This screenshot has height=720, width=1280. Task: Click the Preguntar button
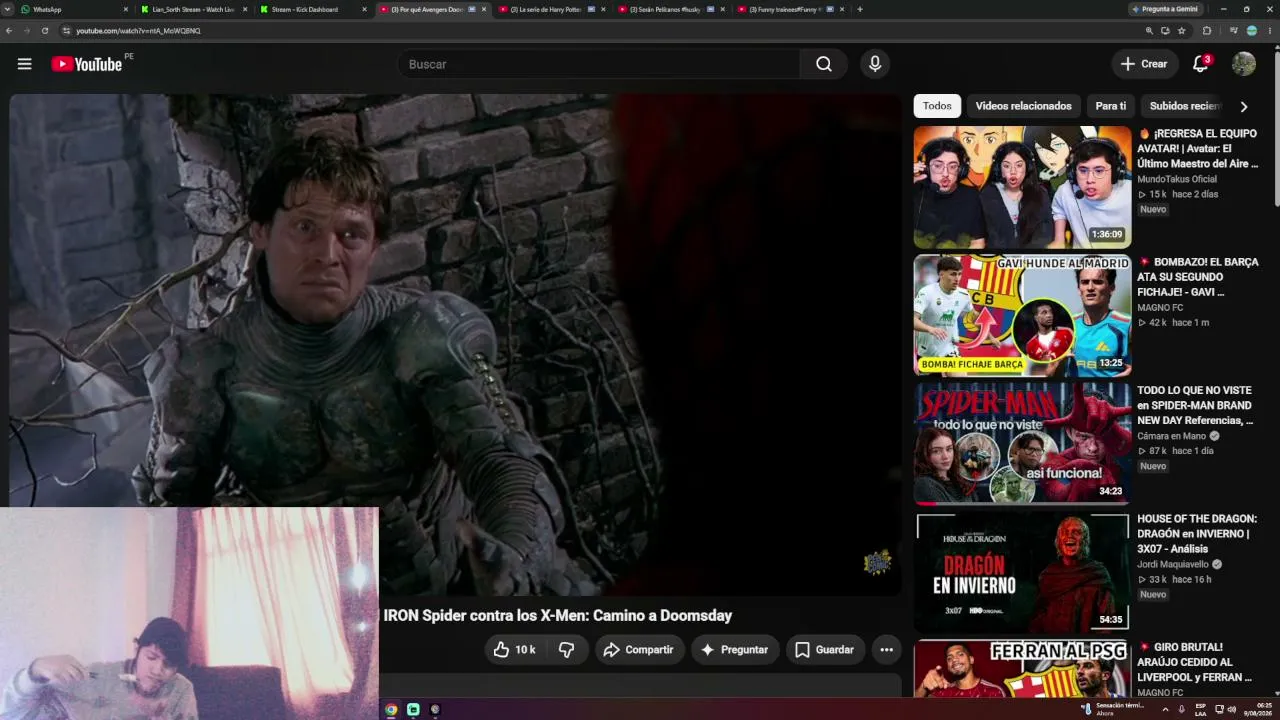tap(734, 650)
